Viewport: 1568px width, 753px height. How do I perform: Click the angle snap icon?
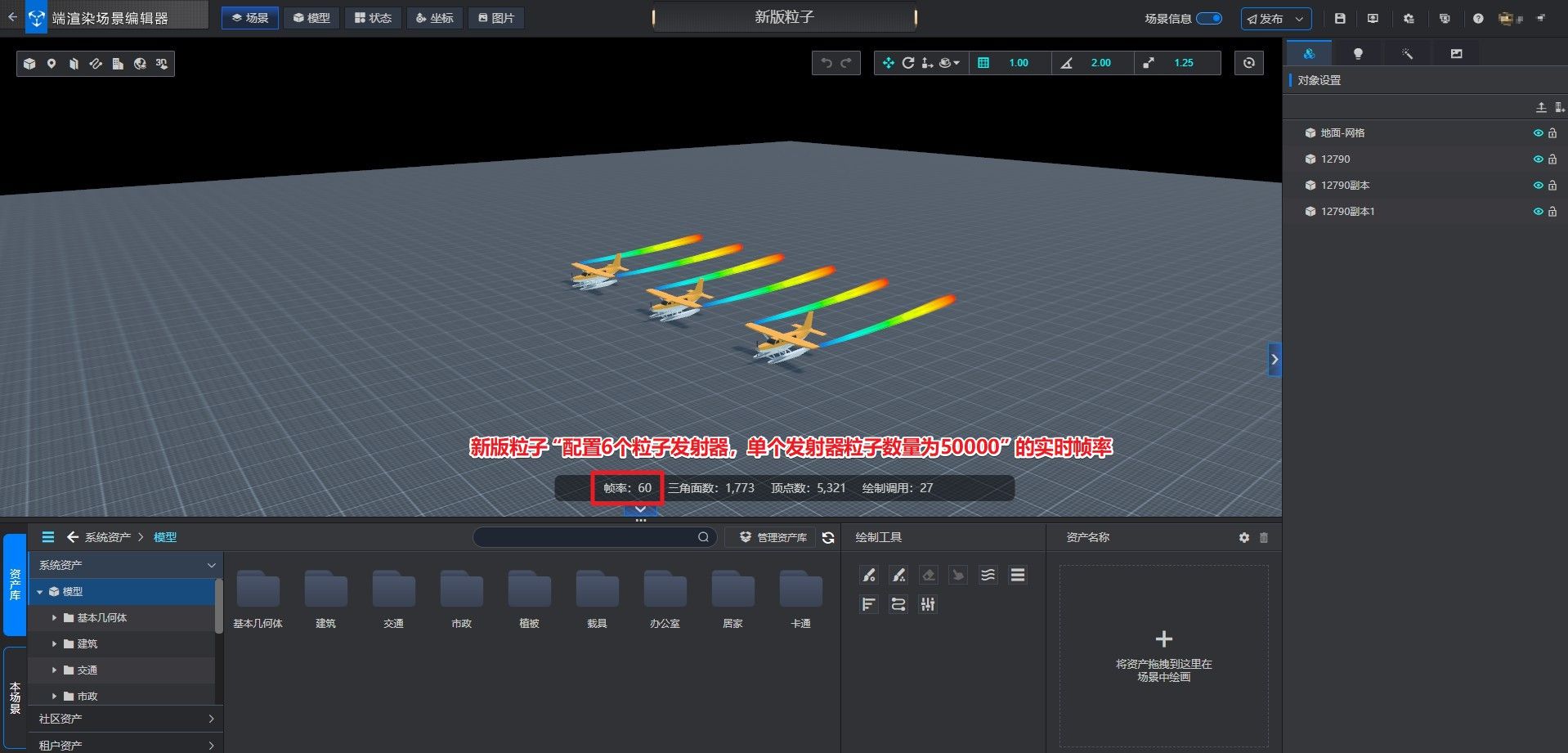(x=1066, y=63)
